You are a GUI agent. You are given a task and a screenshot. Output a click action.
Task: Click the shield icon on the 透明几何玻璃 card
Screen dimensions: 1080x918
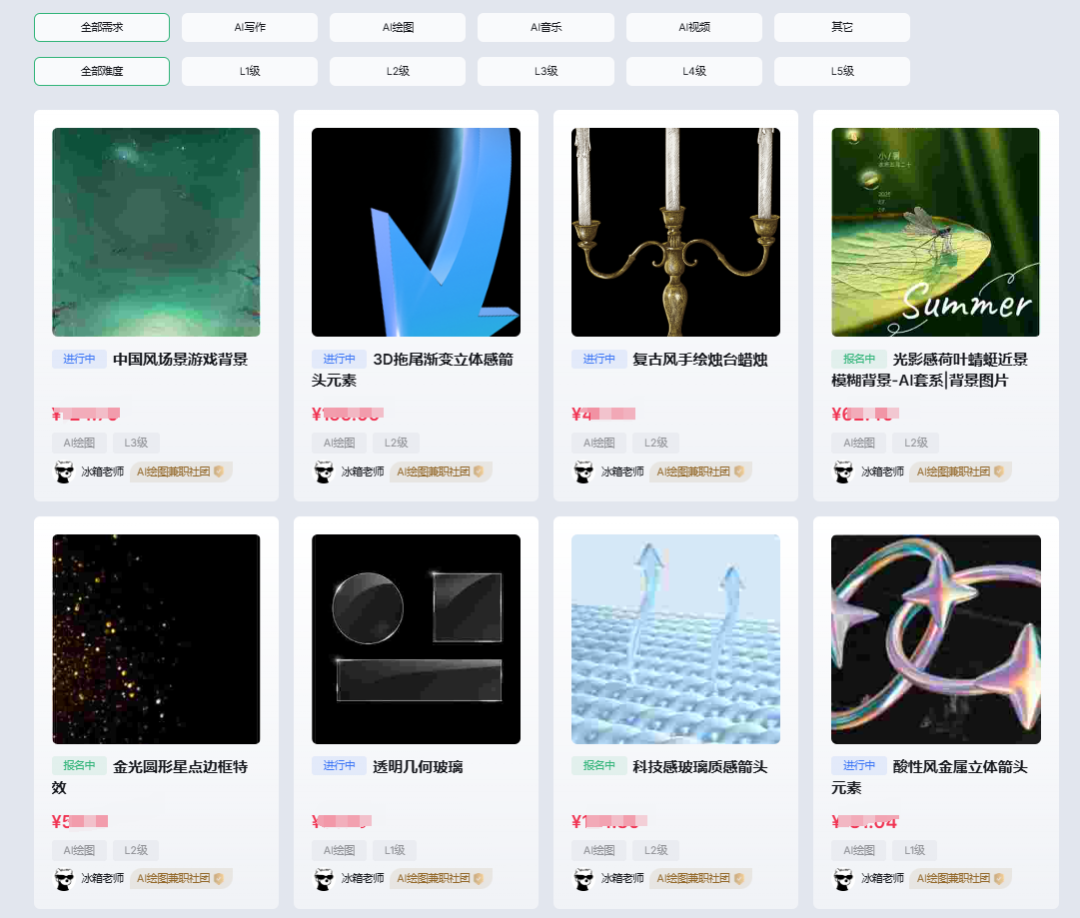(479, 879)
